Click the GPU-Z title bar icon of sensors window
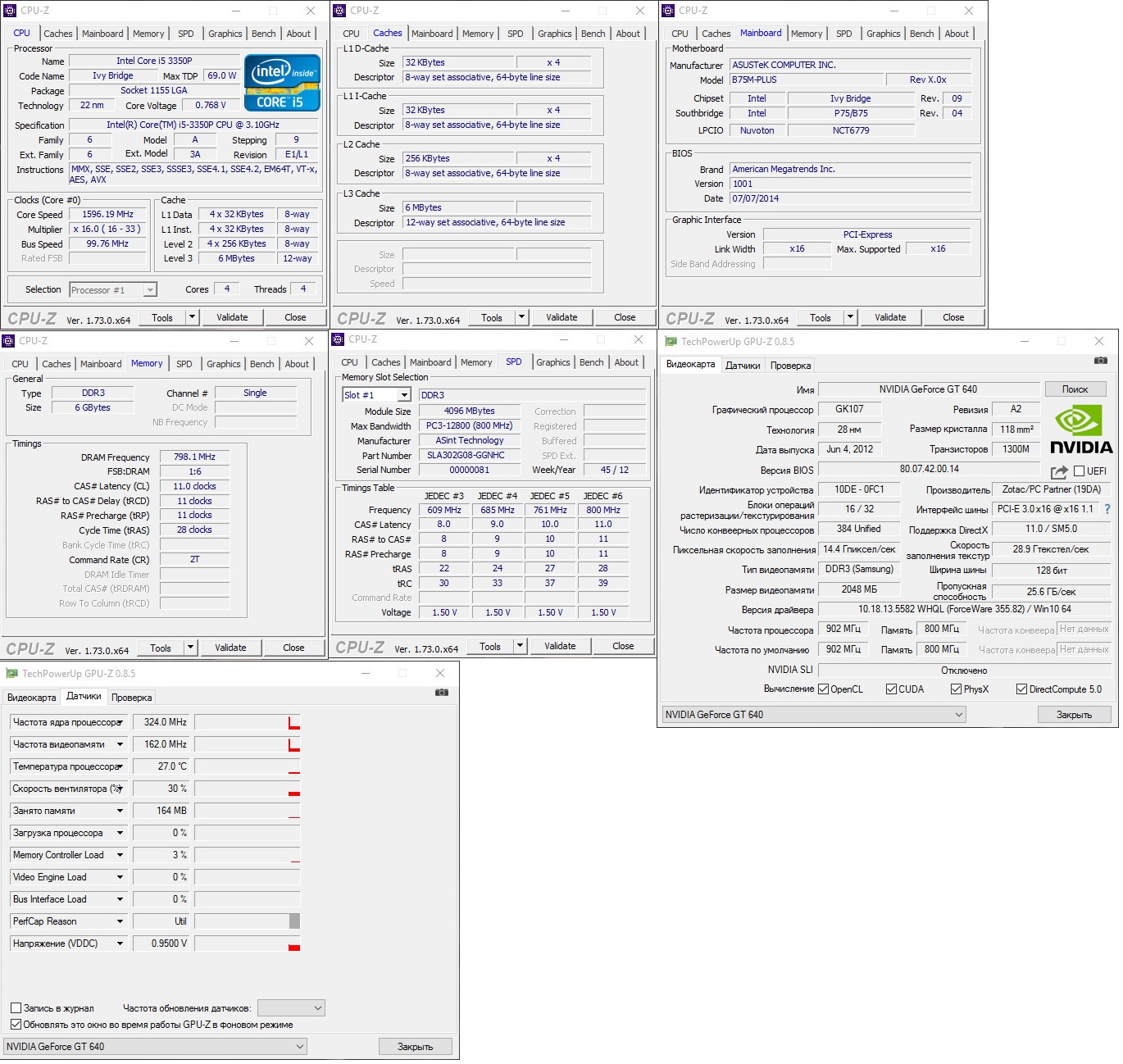 pos(11,673)
